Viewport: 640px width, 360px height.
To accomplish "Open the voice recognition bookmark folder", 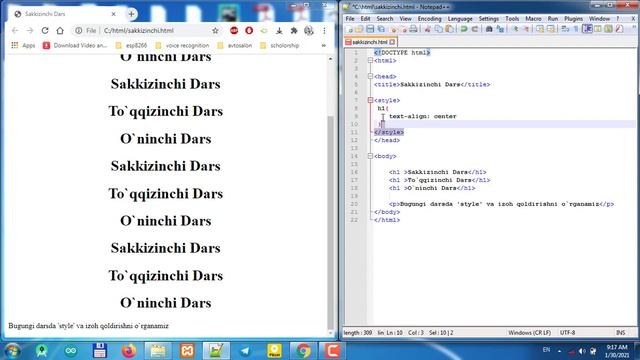I will 182,45.
